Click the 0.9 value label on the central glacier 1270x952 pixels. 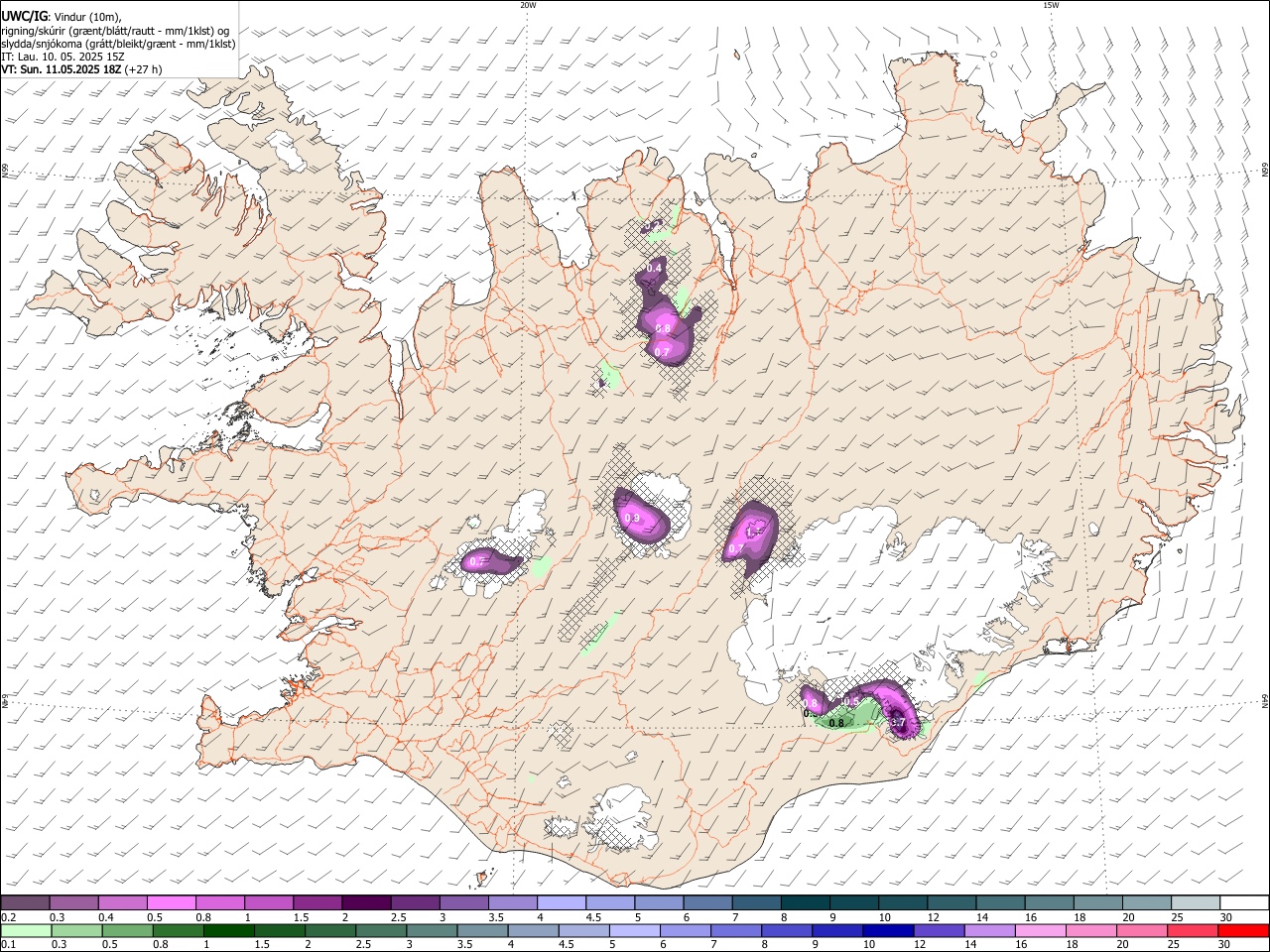[x=633, y=518]
